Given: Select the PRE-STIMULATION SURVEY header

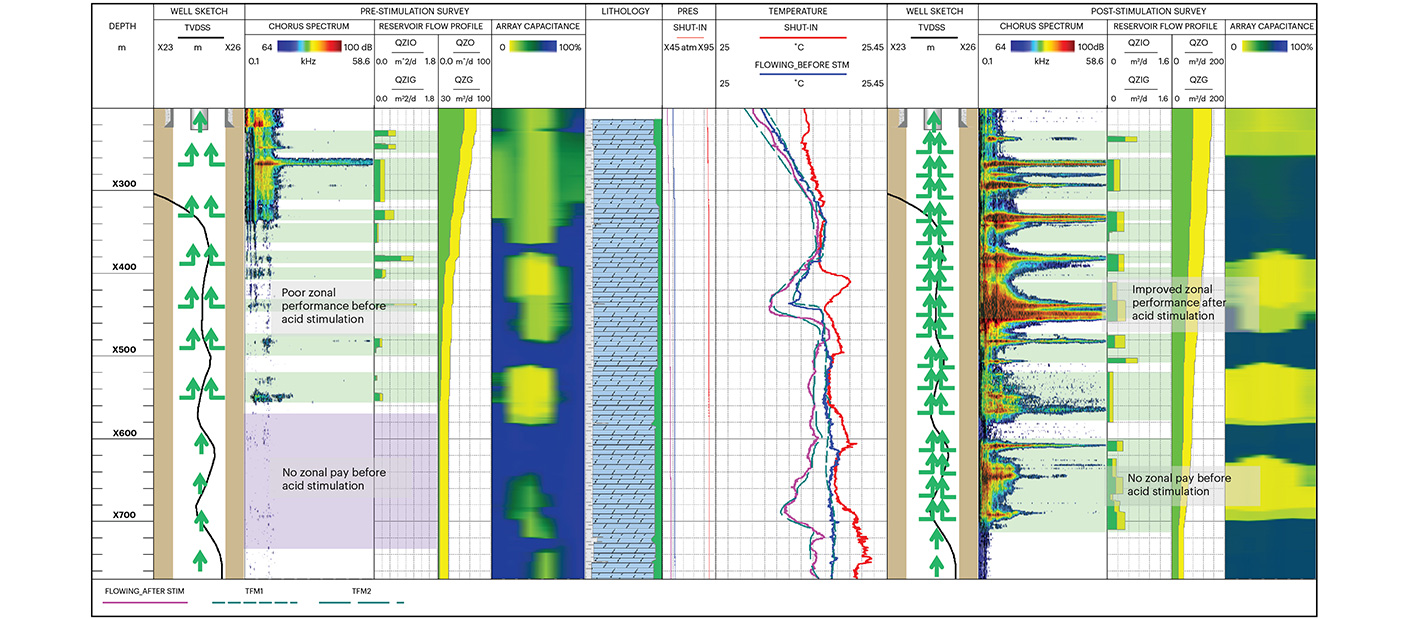Looking at the screenshot, I should (x=413, y=11).
